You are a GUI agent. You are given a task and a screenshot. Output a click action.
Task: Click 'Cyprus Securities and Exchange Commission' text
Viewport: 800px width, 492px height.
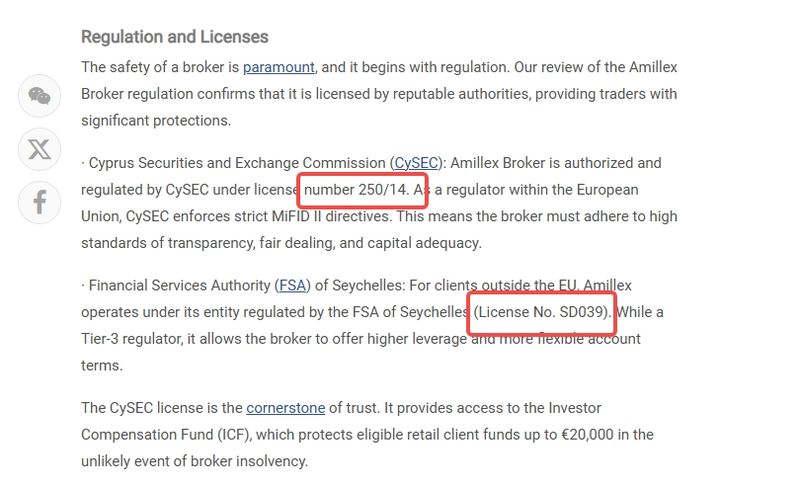click(x=237, y=163)
